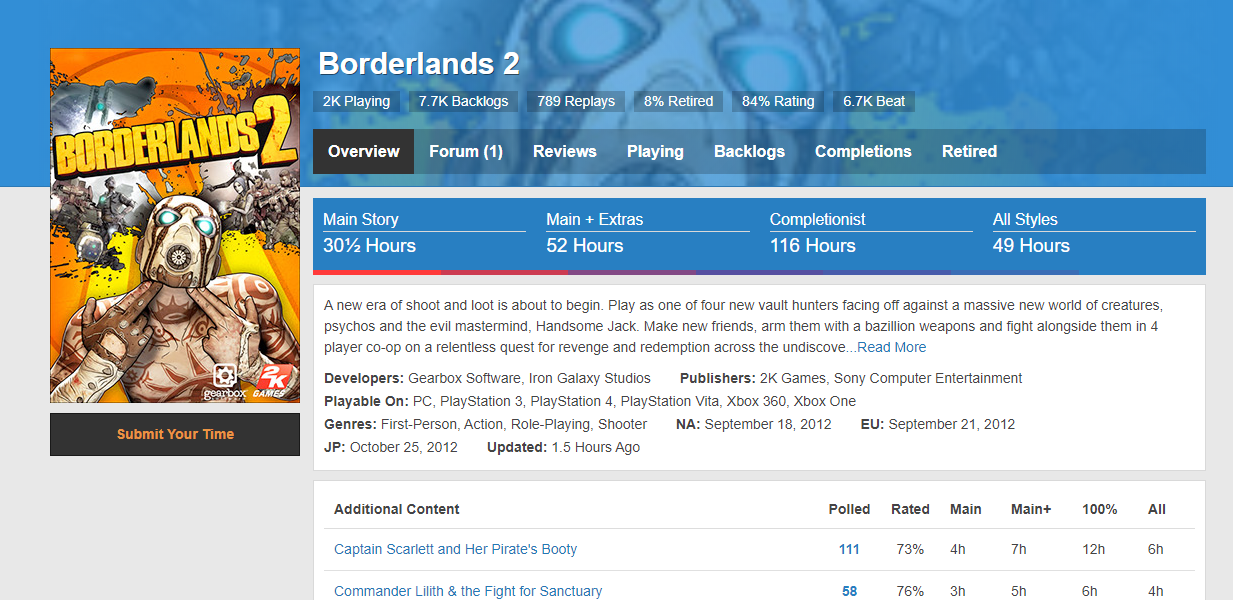Click the 7.7K Backlogs stat badge
The width and height of the screenshot is (1233, 600).
(x=463, y=101)
